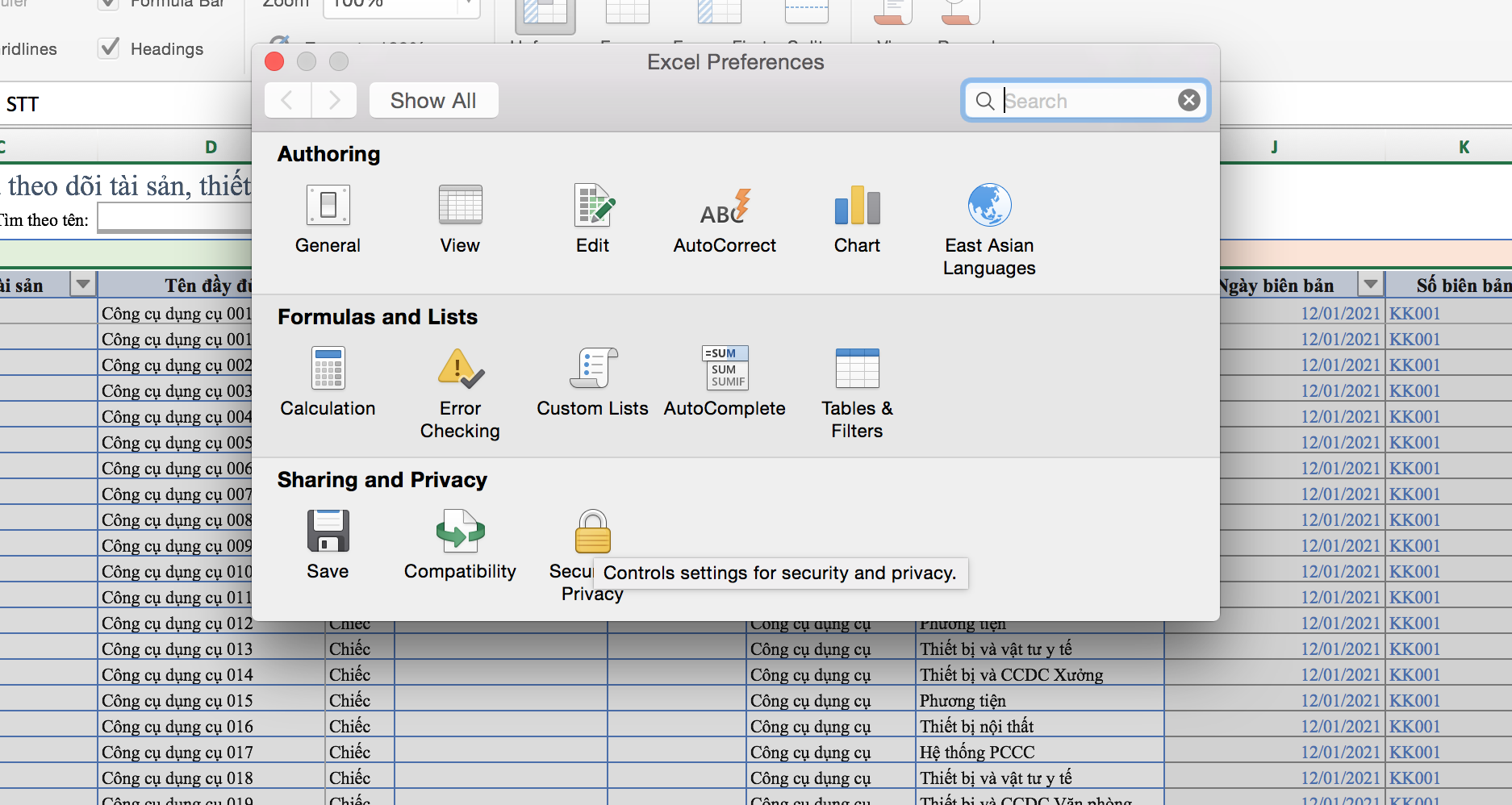This screenshot has height=805, width=1512.
Task: Click the magnifier icon in Search field
Action: click(984, 101)
